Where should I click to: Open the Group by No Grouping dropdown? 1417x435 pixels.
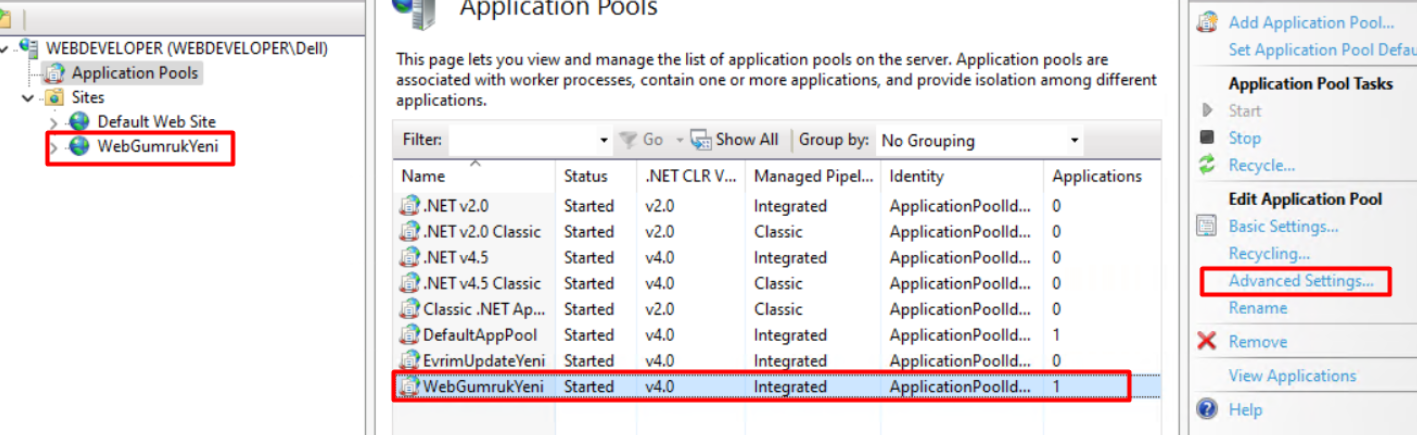(980, 140)
